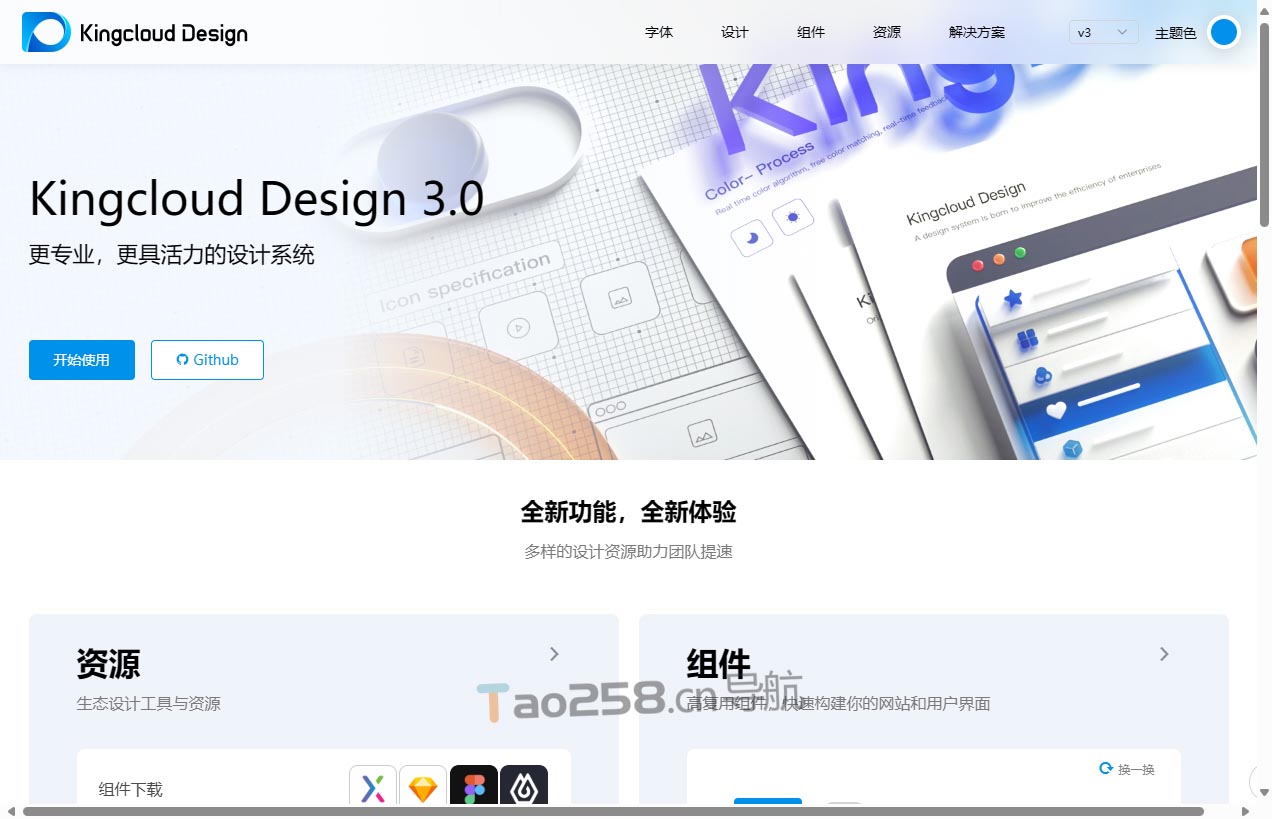
Task: Open the 解决方案 menu item
Action: pyautogui.click(x=977, y=32)
